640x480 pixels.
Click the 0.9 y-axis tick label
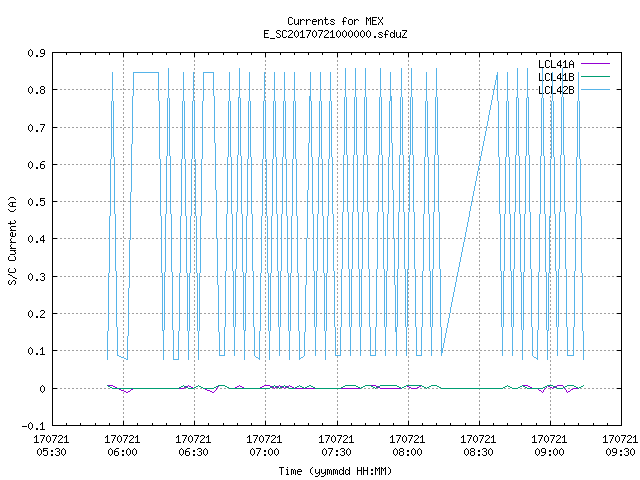[36, 53]
